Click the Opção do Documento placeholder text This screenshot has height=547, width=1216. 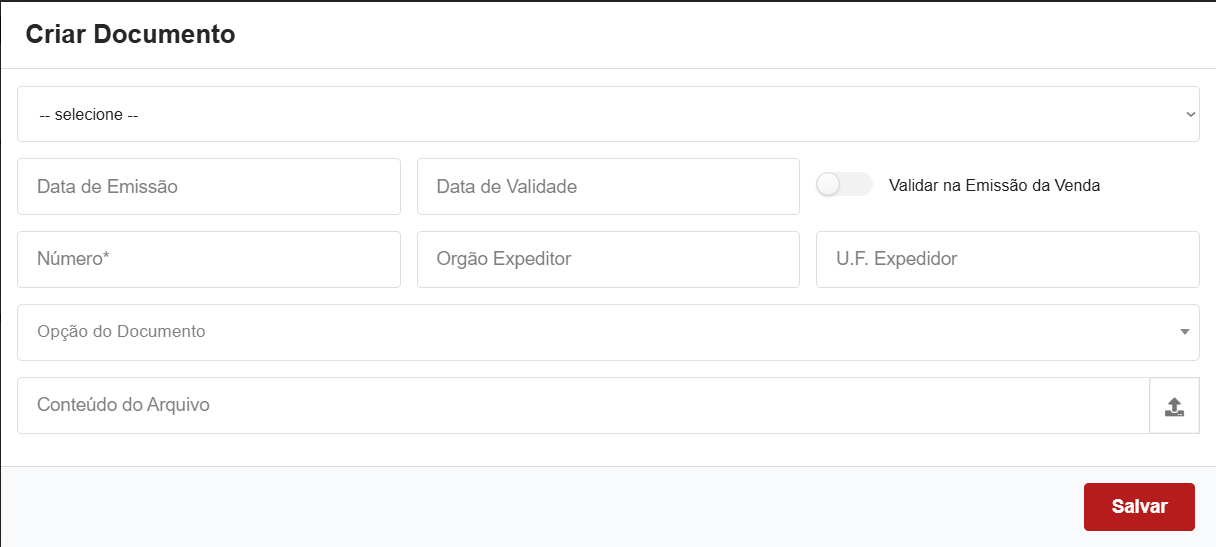[x=121, y=332]
